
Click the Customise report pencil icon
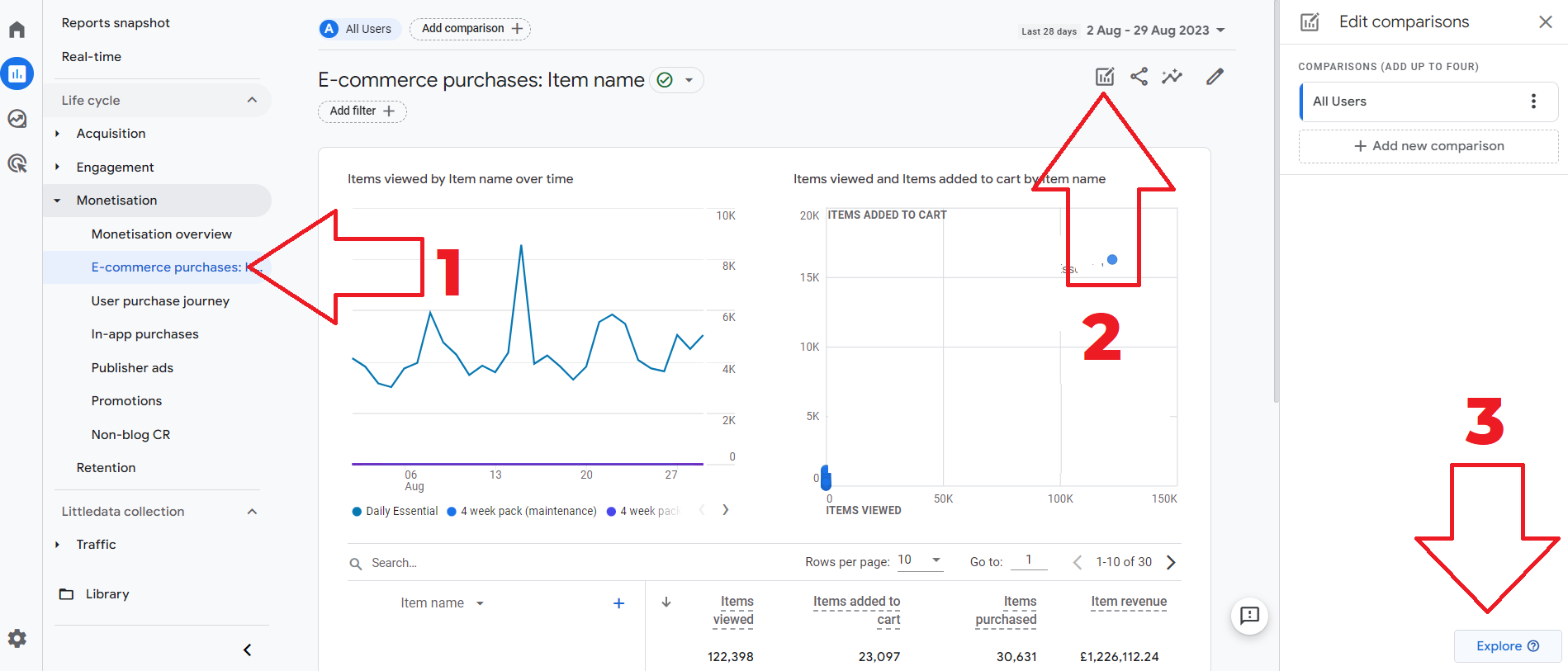(1215, 77)
